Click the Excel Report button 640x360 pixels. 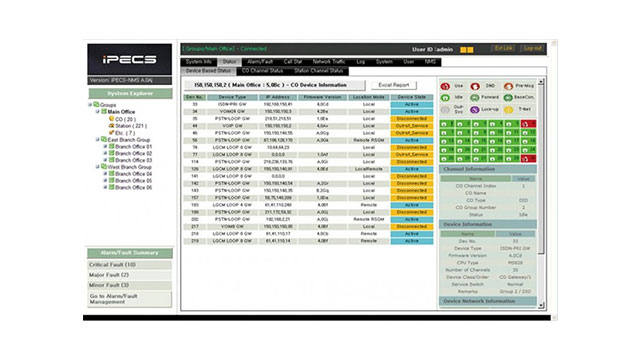pyautogui.click(x=394, y=85)
